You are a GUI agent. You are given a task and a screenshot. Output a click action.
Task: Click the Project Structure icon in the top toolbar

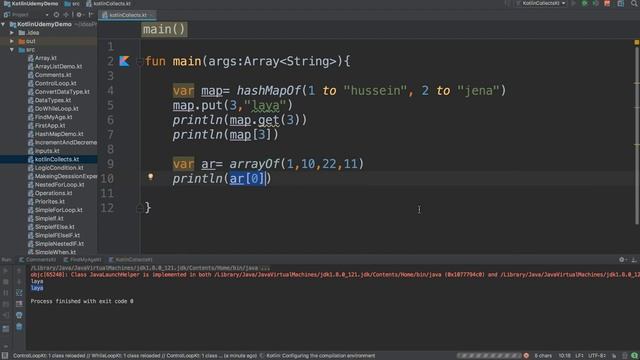620,3
